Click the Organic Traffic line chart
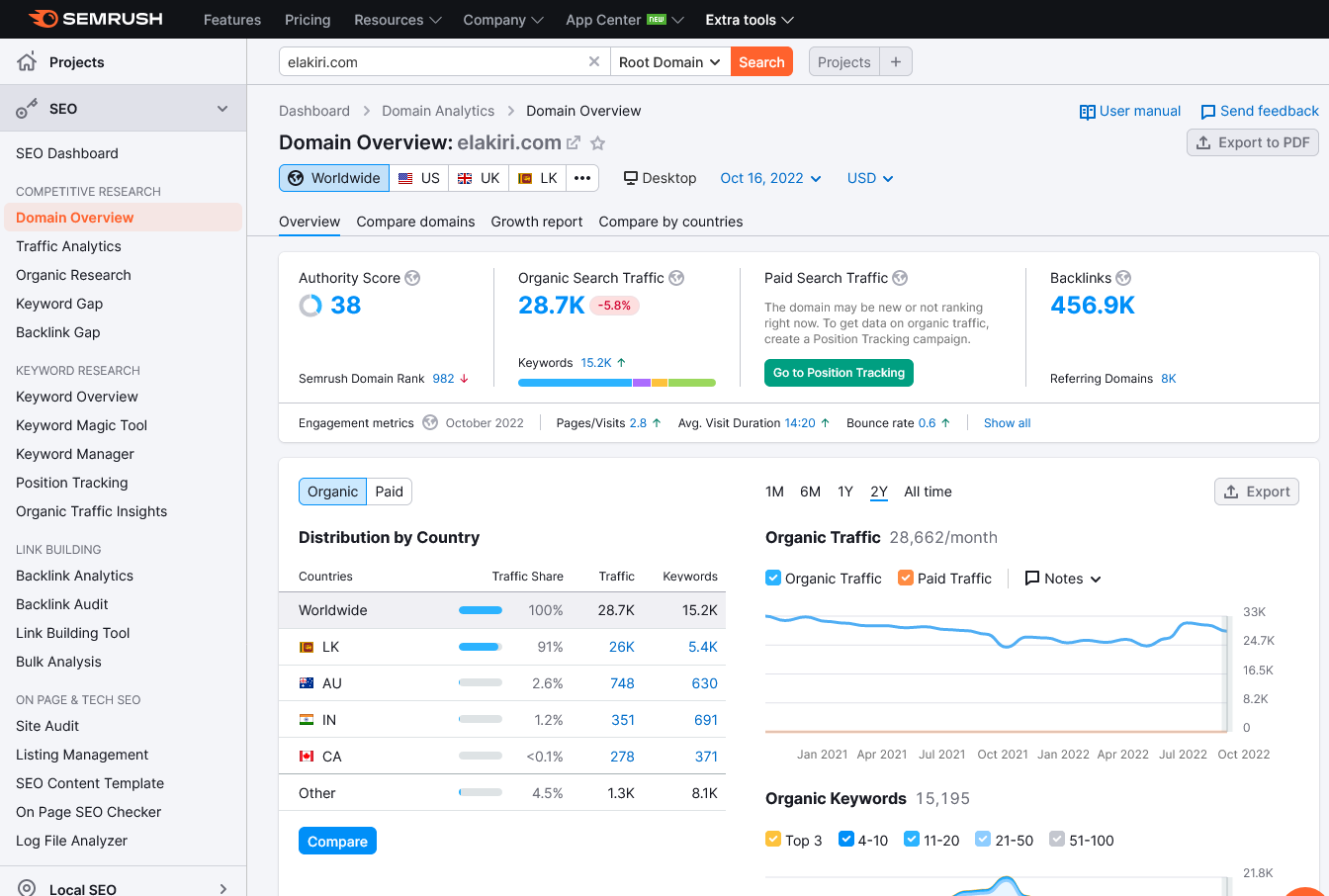This screenshot has width=1329, height=896. [997, 672]
